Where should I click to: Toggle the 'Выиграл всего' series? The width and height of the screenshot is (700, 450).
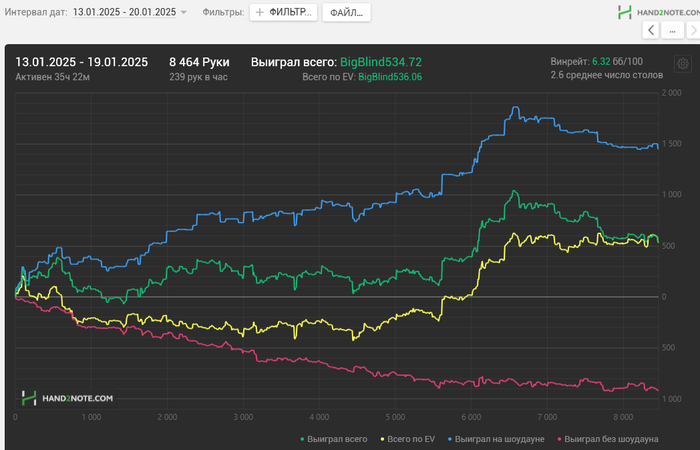point(338,438)
